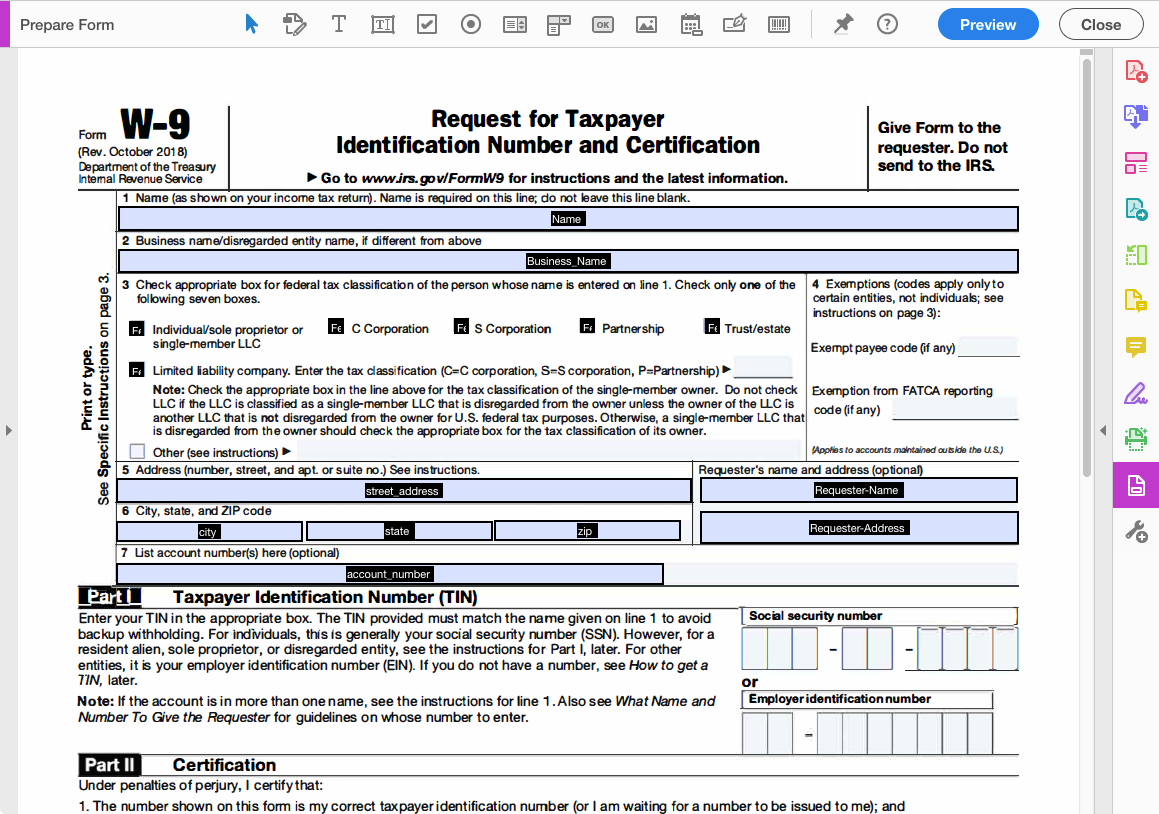
Task: Choose the edit text and objects tool
Action: 294,24
